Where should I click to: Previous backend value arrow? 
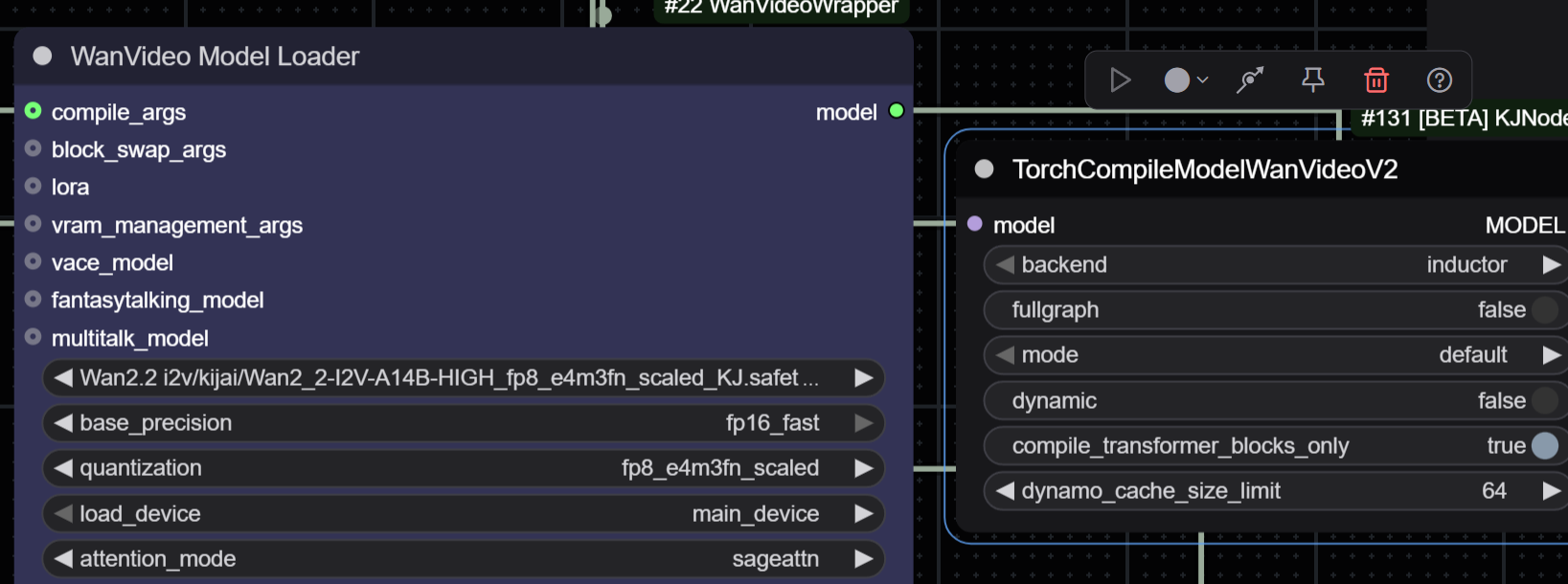point(1005,265)
